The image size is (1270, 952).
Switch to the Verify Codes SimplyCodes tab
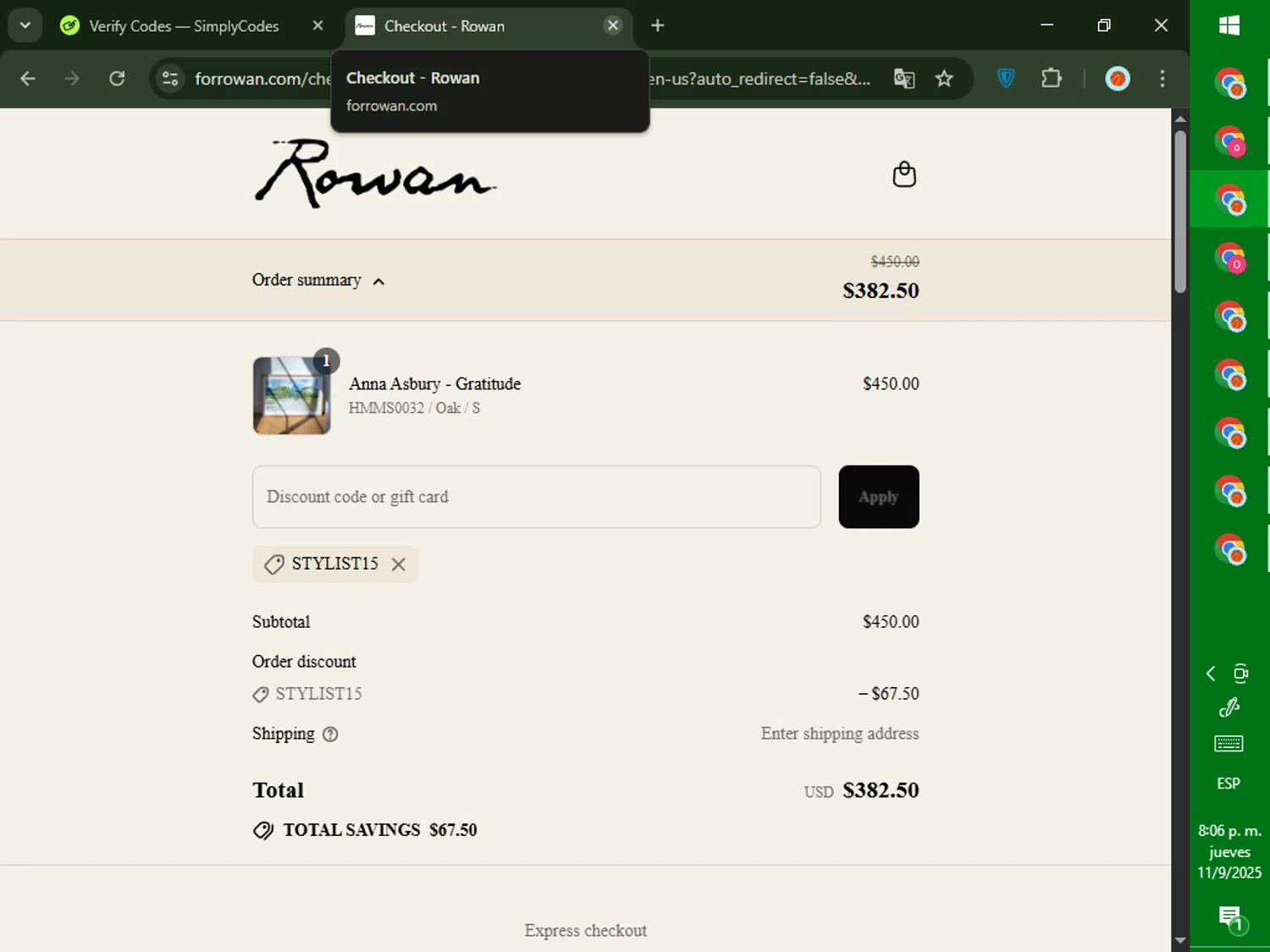click(183, 26)
